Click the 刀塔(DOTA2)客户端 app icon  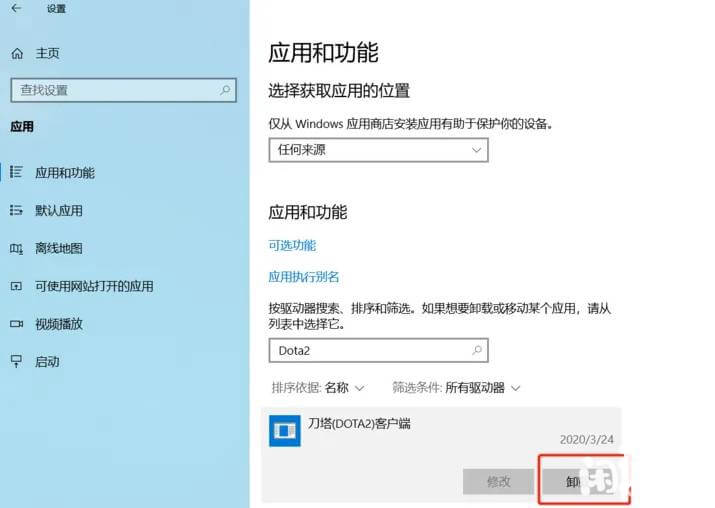285,430
